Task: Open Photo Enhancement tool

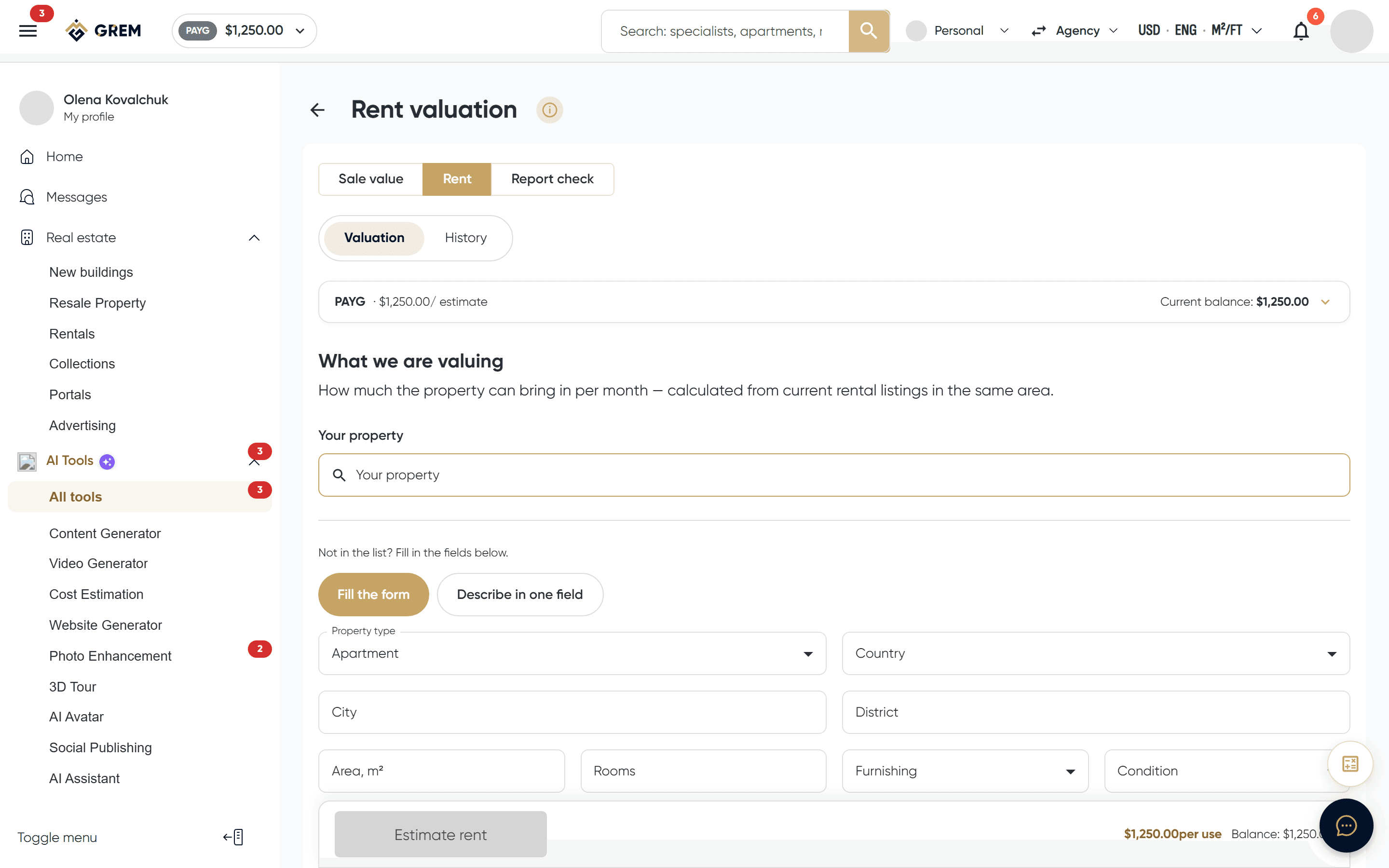Action: pyautogui.click(x=110, y=656)
